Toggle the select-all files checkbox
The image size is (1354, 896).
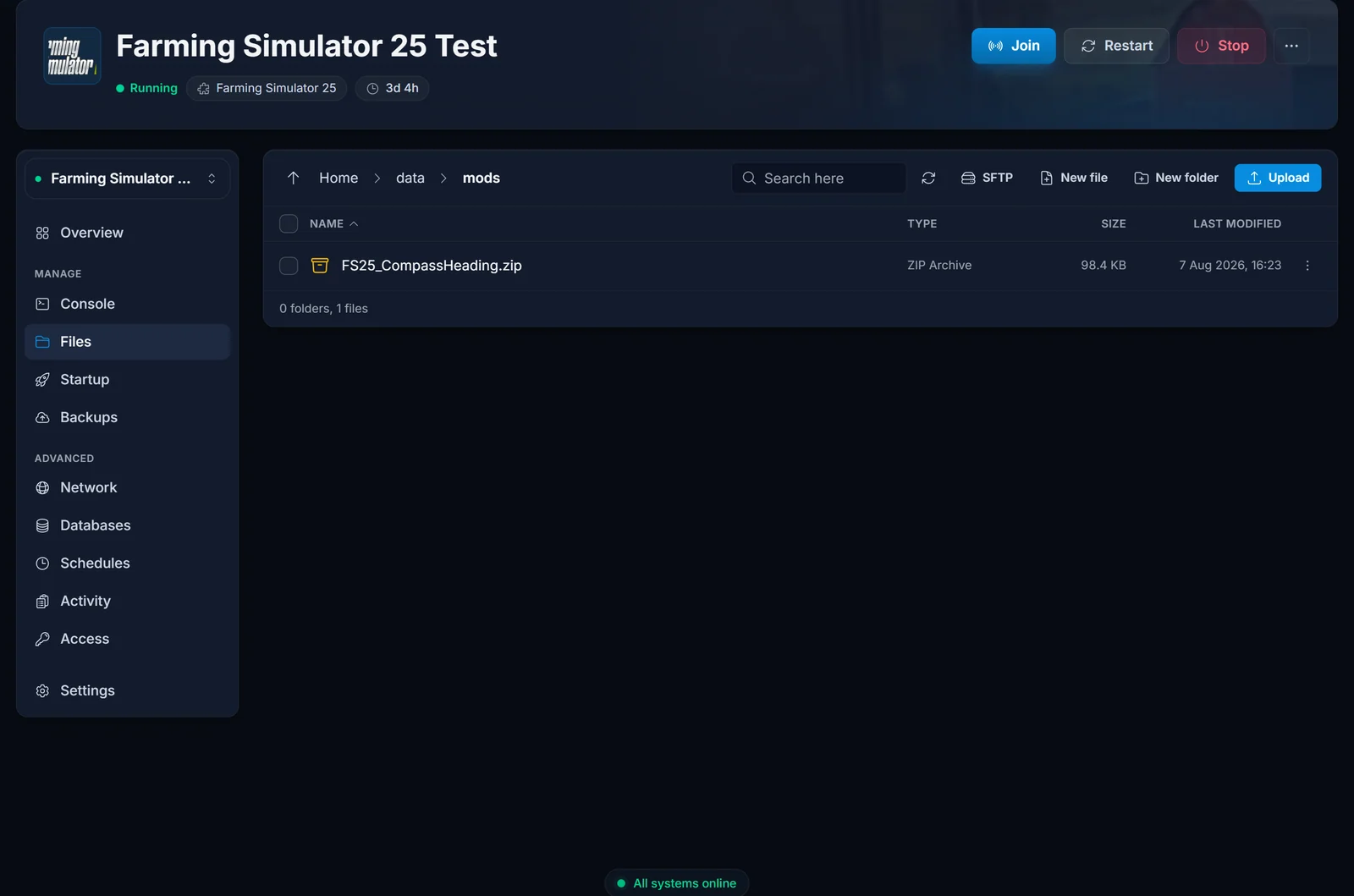289,223
